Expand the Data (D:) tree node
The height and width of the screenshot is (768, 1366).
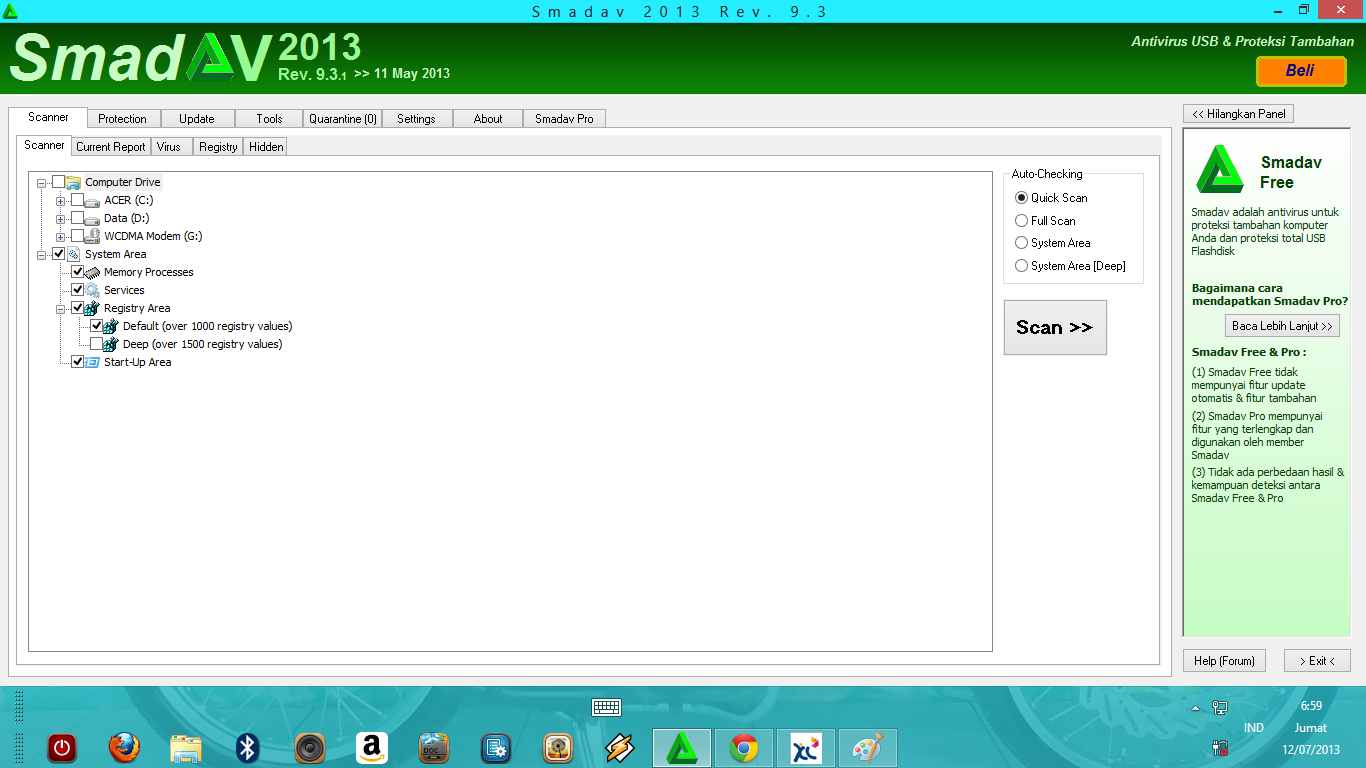[x=60, y=218]
